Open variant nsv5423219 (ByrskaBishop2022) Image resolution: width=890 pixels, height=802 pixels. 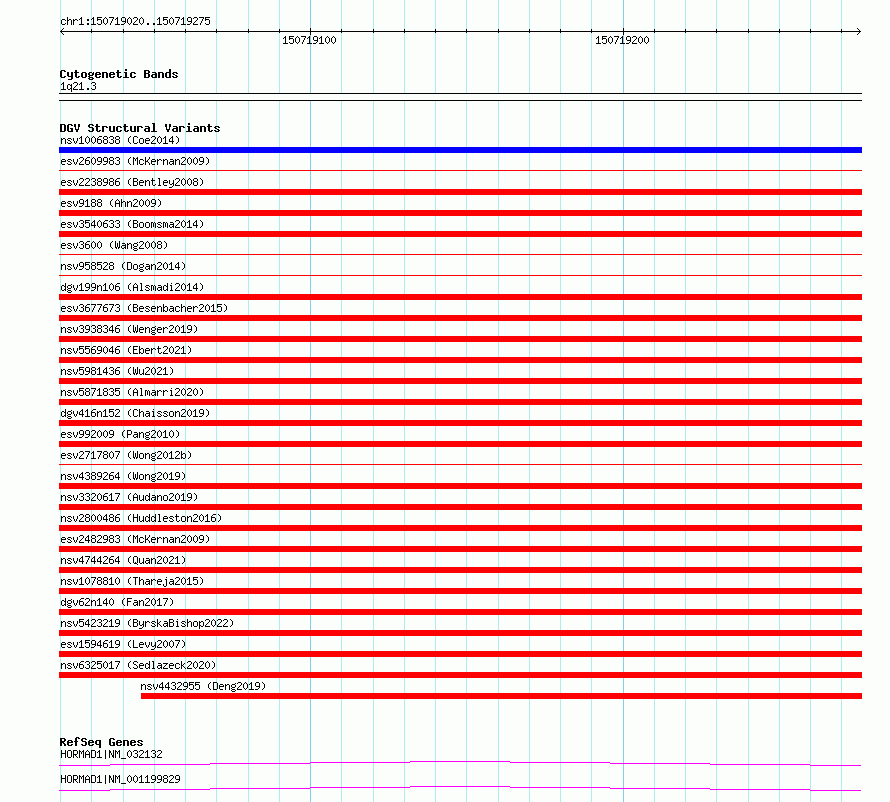(147, 623)
